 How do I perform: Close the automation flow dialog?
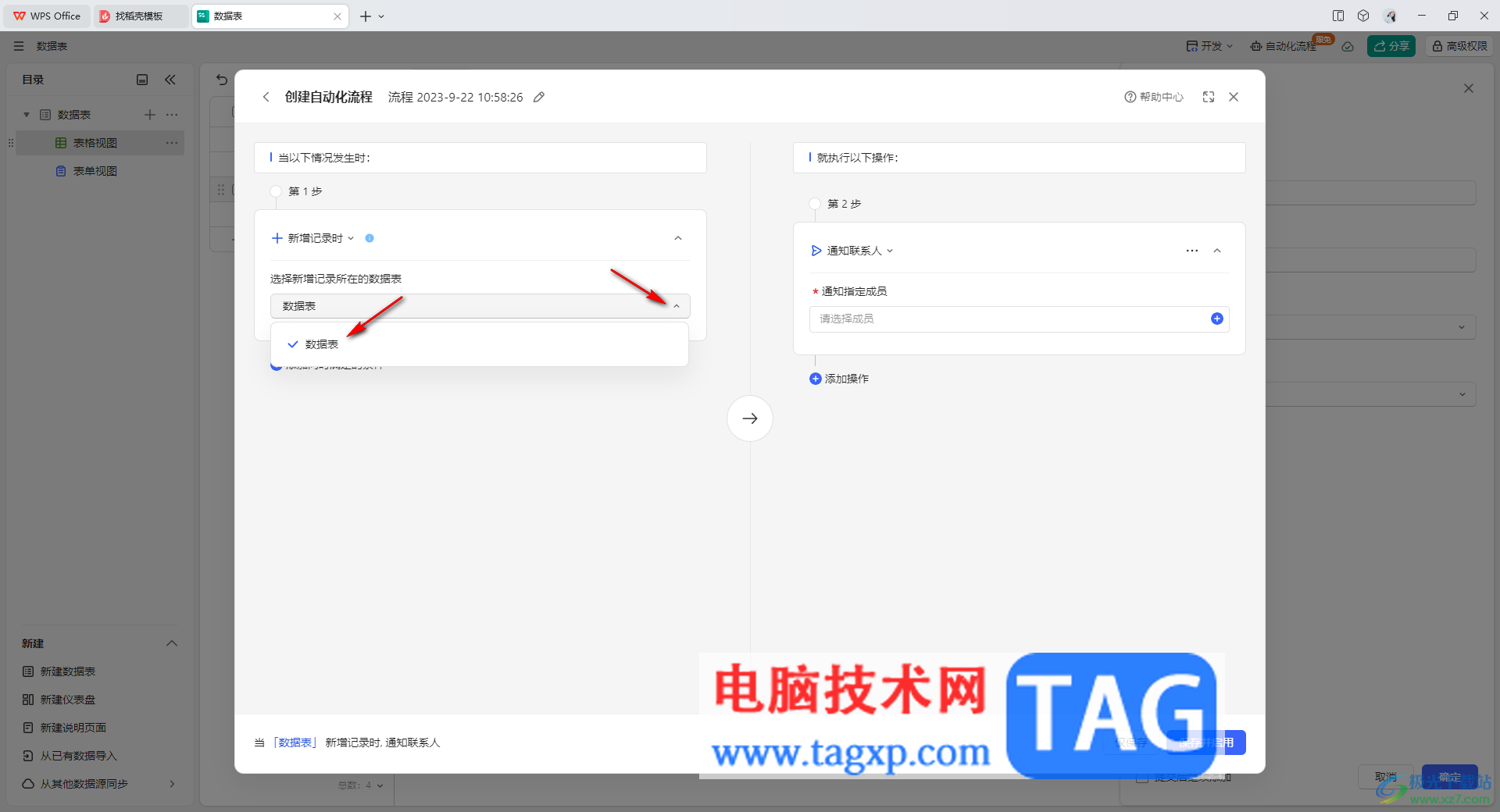pyautogui.click(x=1234, y=97)
